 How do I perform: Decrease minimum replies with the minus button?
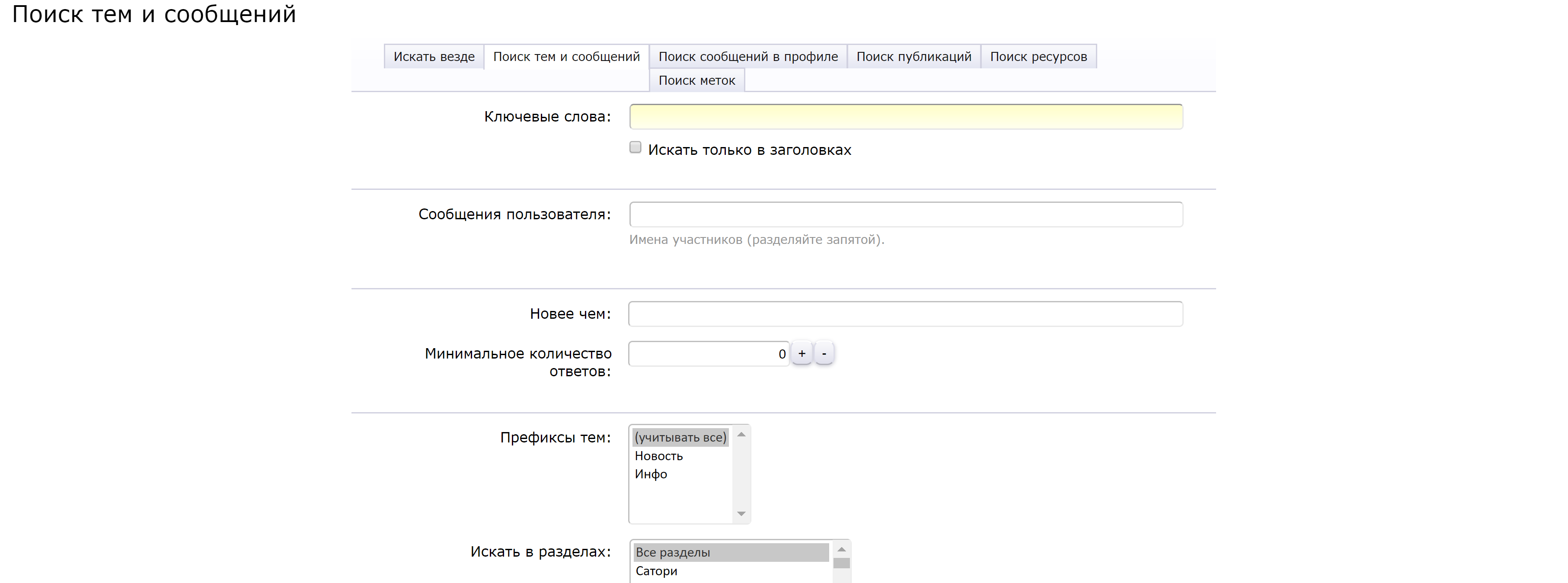(x=825, y=353)
